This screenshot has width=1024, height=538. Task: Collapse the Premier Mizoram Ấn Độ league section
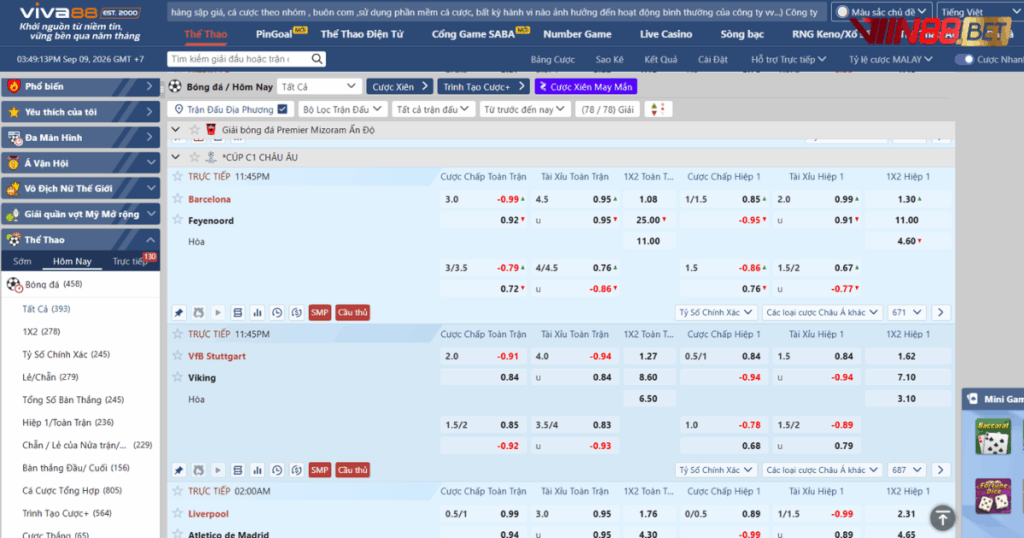tap(176, 130)
